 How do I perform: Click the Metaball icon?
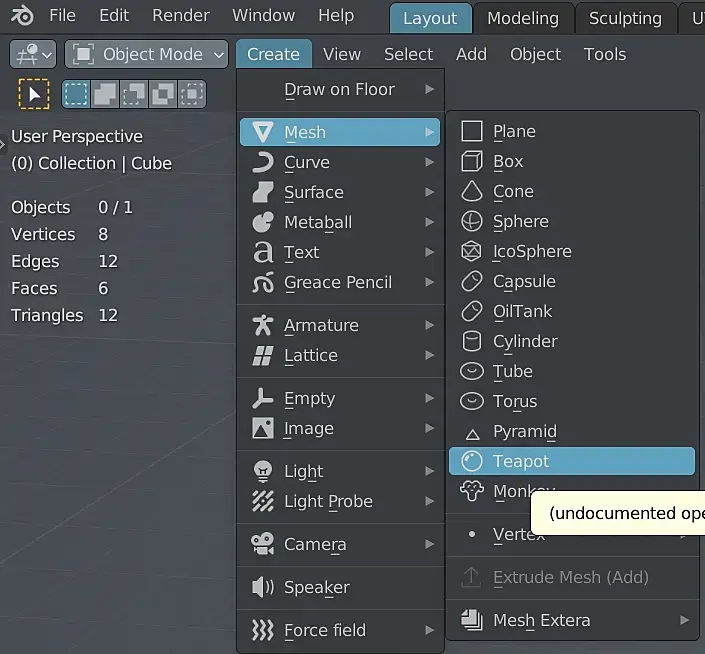coord(263,222)
